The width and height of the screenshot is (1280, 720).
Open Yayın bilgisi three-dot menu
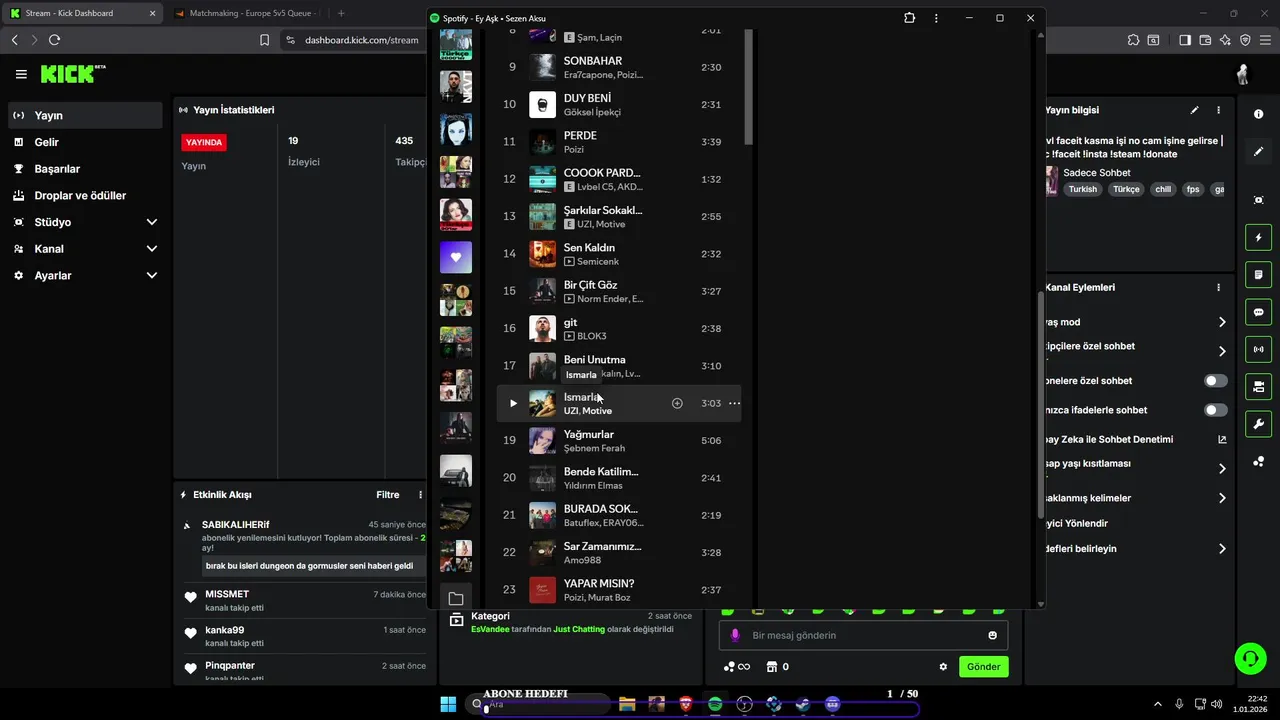pos(1218,110)
